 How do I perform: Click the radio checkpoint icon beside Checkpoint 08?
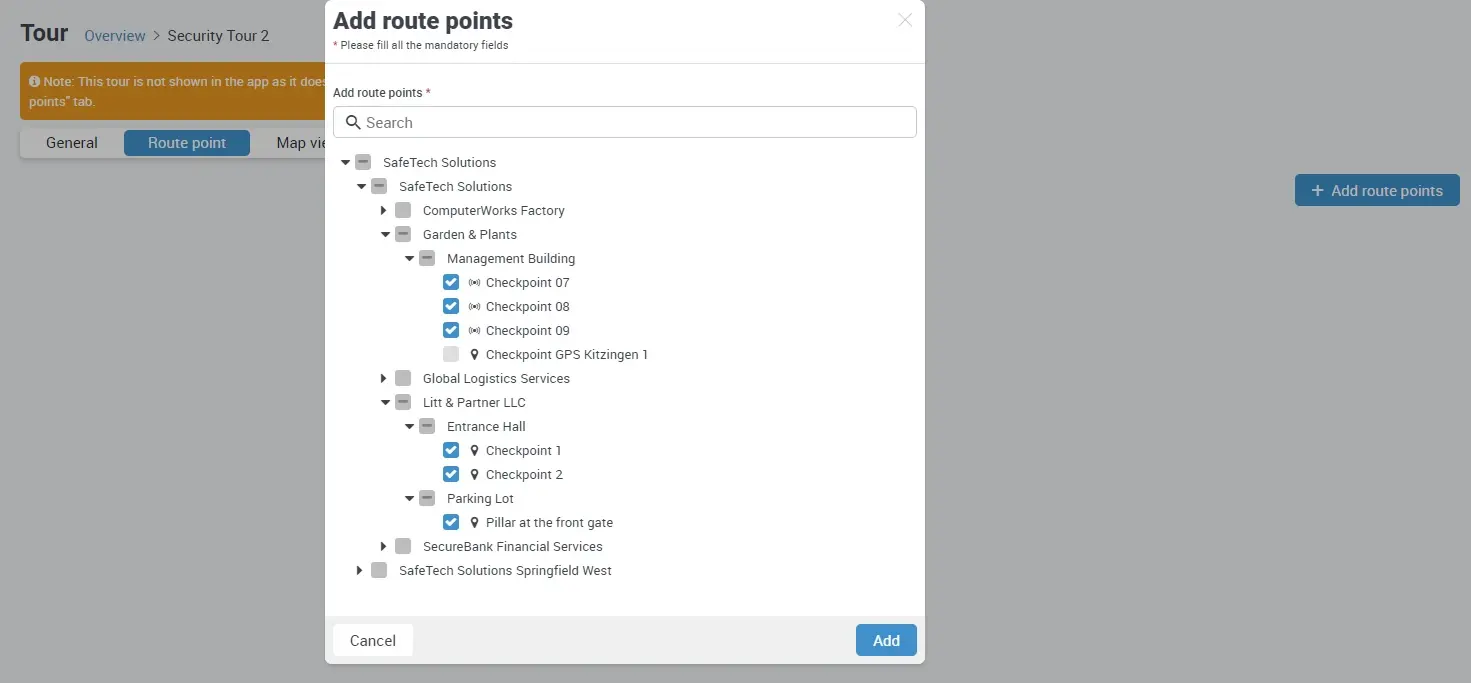pyautogui.click(x=472, y=306)
